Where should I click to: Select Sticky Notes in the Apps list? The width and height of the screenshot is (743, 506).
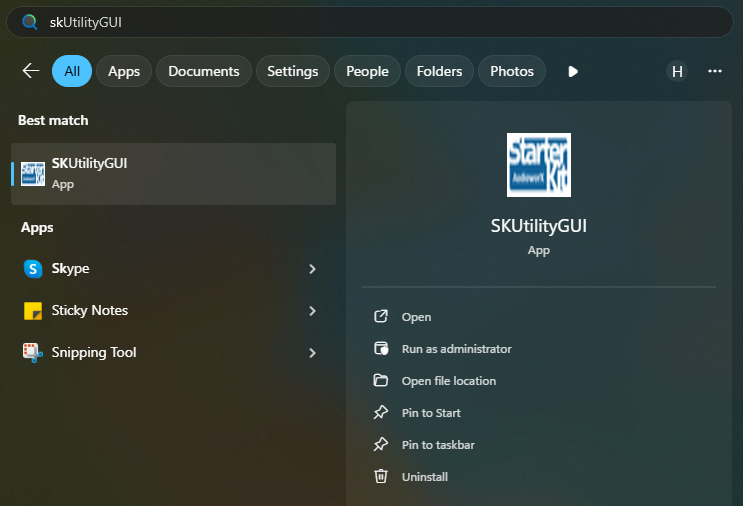click(171, 311)
